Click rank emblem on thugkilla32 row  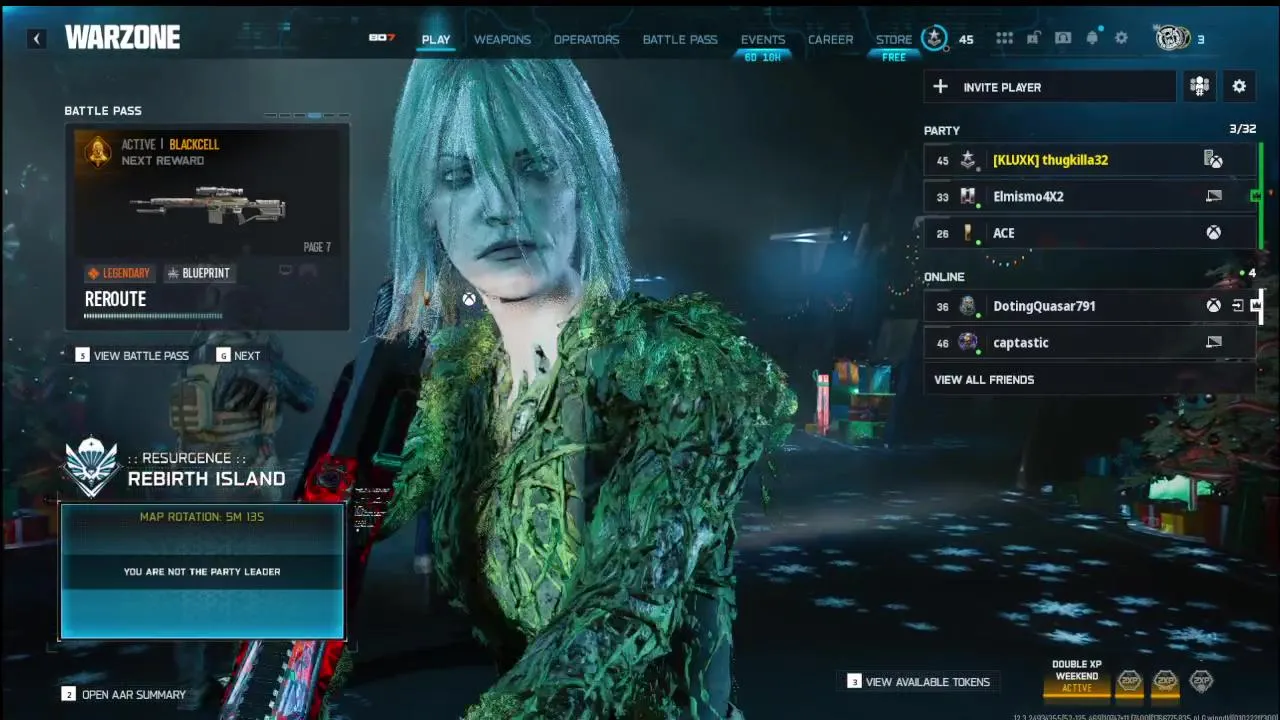(x=968, y=160)
